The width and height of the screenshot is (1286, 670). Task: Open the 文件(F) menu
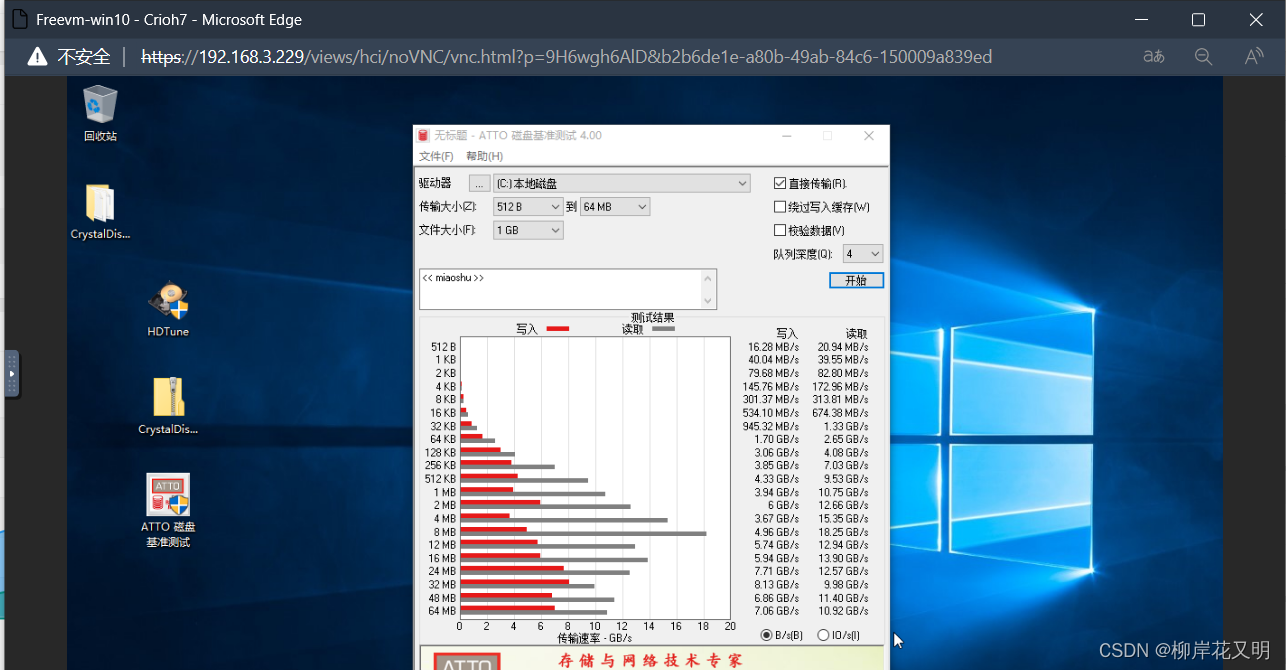click(x=436, y=156)
